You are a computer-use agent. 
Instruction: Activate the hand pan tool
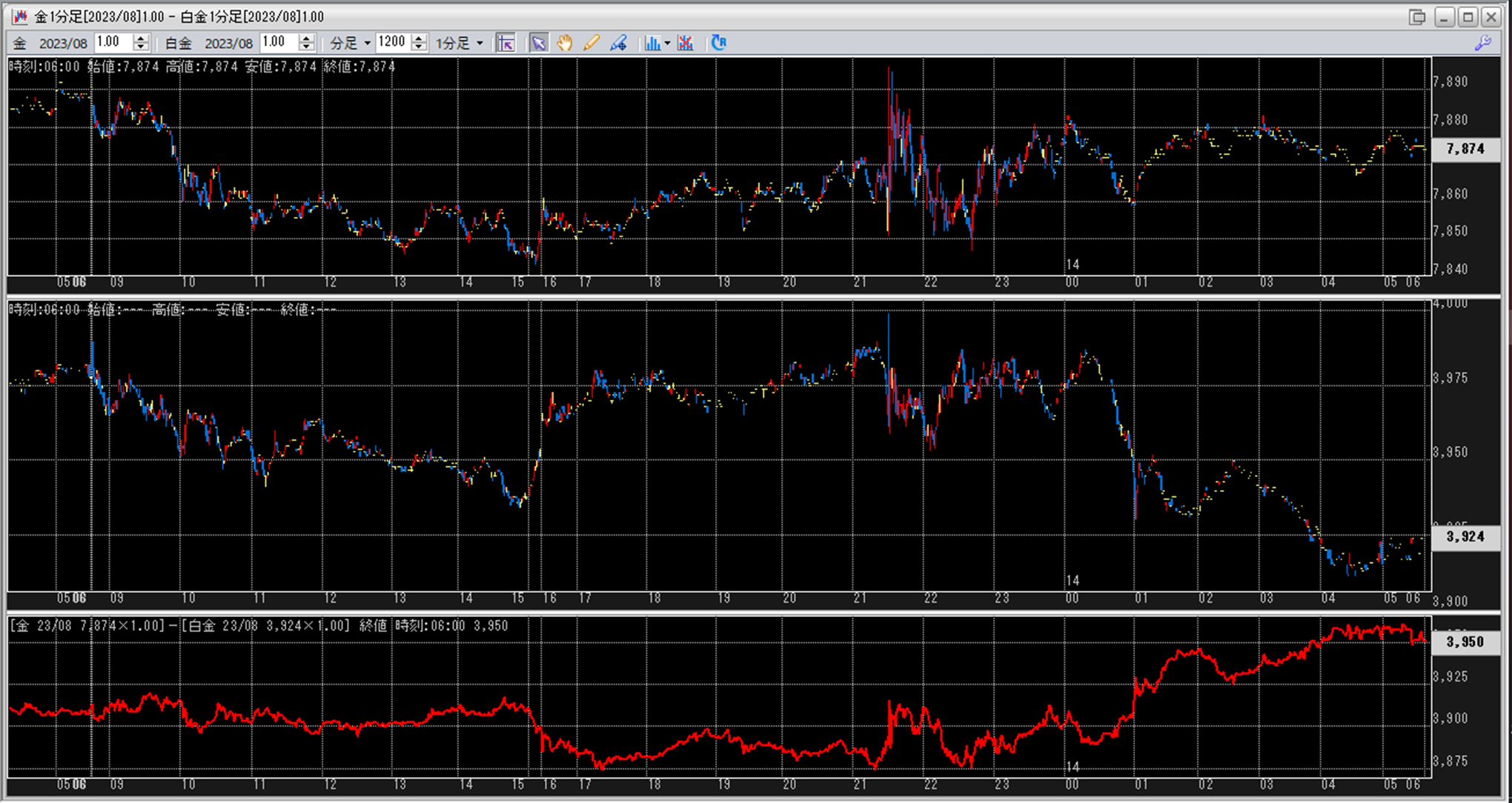565,43
